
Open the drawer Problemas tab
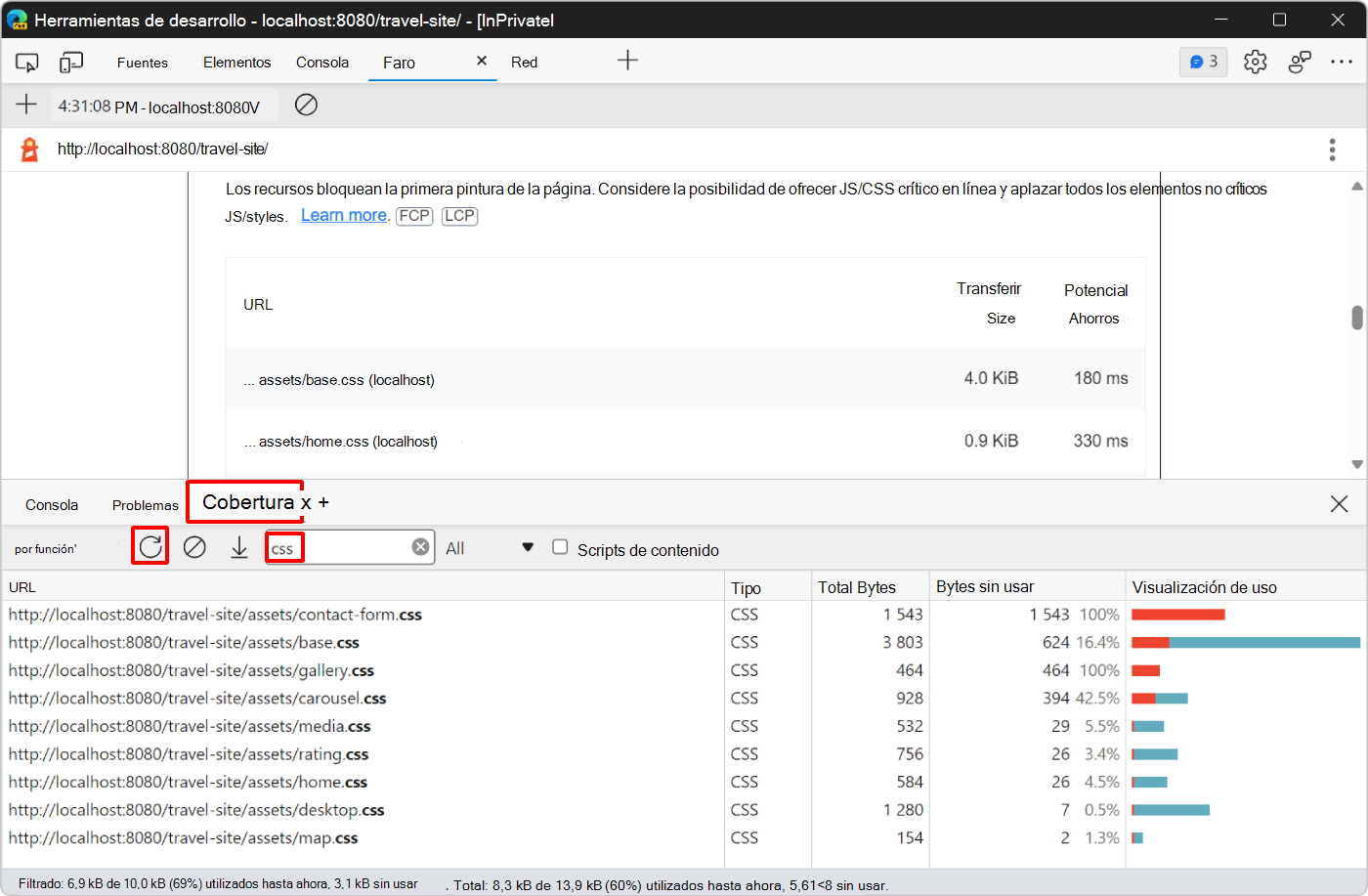click(x=146, y=505)
